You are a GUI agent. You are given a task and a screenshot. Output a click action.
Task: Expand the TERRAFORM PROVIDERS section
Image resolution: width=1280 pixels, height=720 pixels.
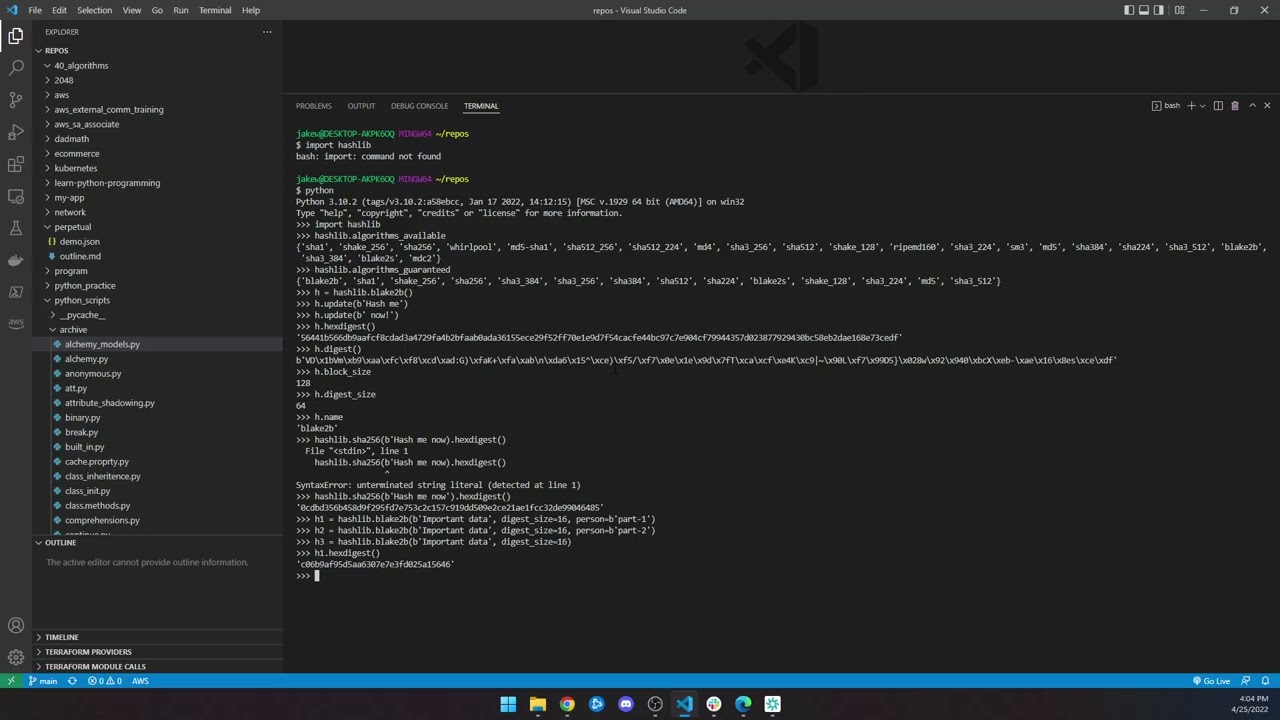88,652
